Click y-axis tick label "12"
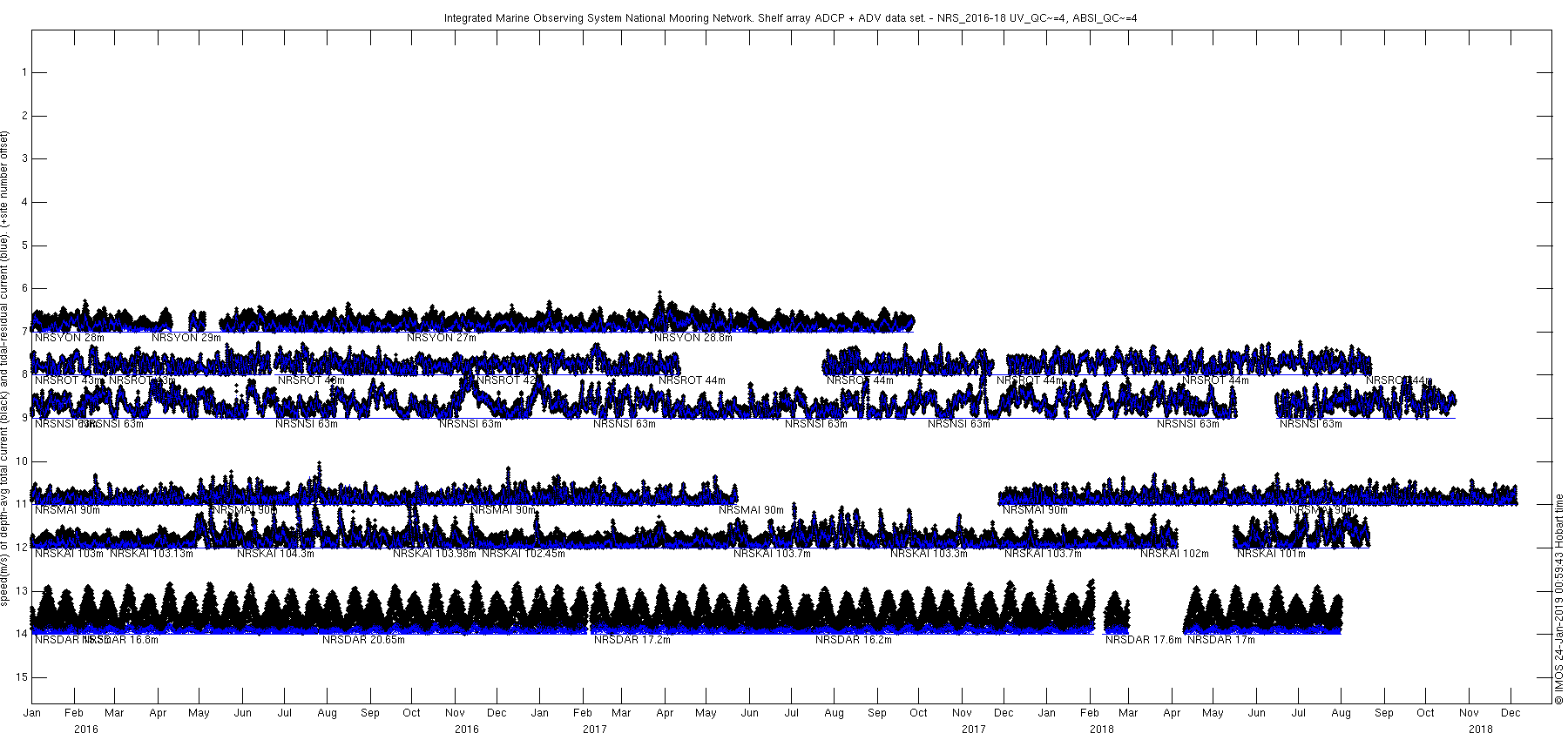Screen dimensions: 1568x740 tap(22, 548)
